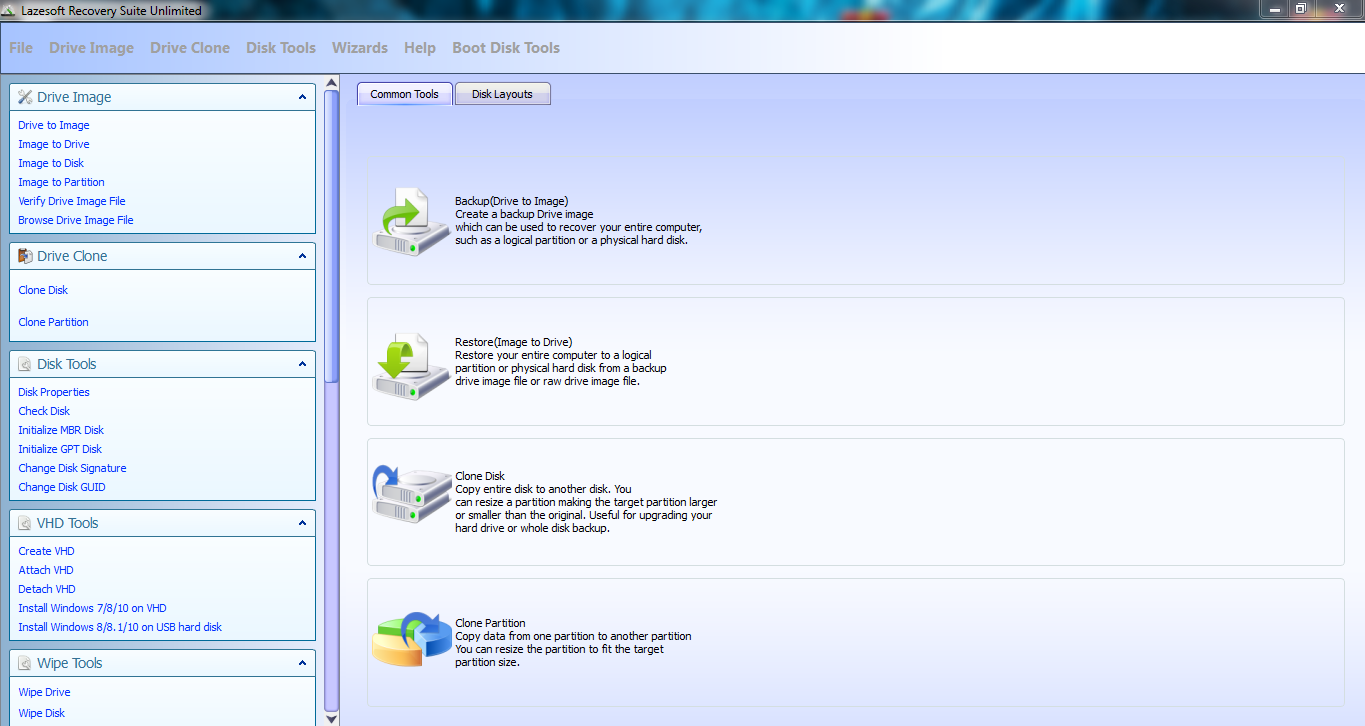
Task: Switch to the Common Tools tab
Action: coord(405,94)
